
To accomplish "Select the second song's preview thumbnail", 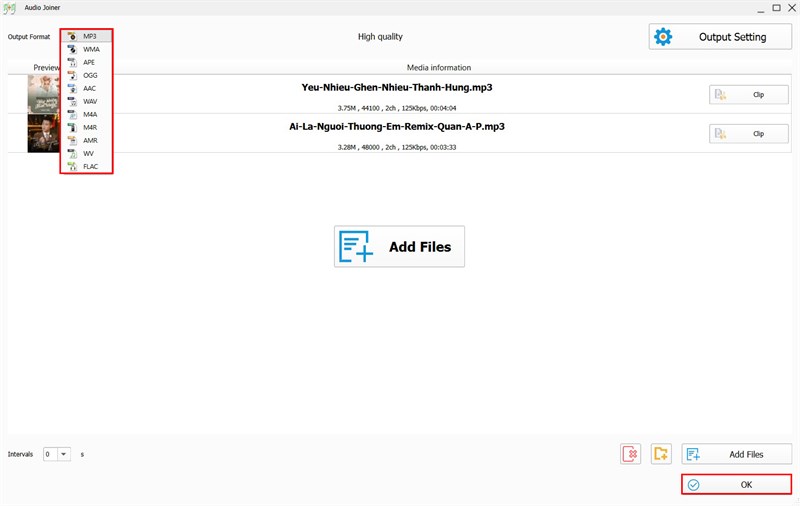I will click(44, 134).
